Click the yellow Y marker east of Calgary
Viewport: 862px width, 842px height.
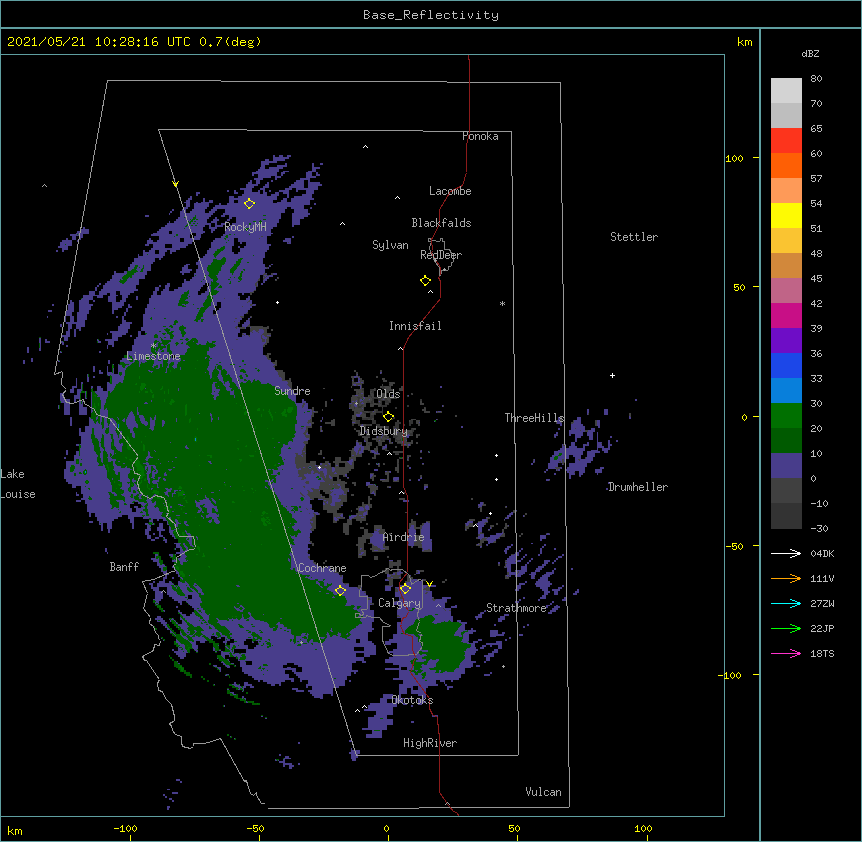tap(429, 584)
